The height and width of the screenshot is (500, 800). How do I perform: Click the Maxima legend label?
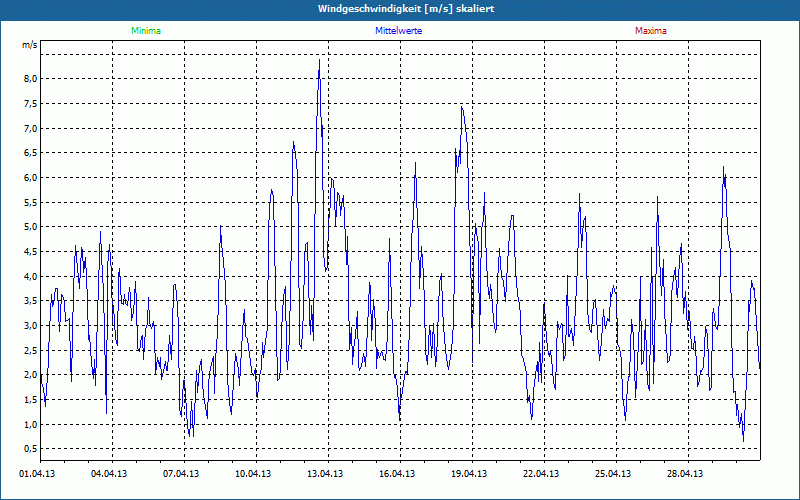tap(650, 31)
